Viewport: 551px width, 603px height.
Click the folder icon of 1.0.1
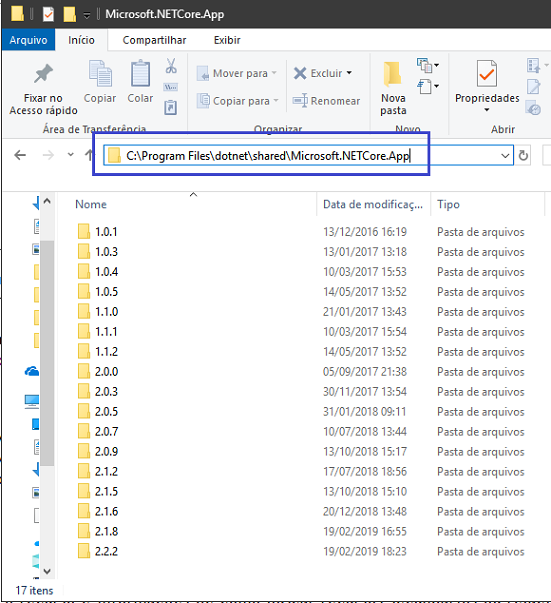(x=84, y=232)
